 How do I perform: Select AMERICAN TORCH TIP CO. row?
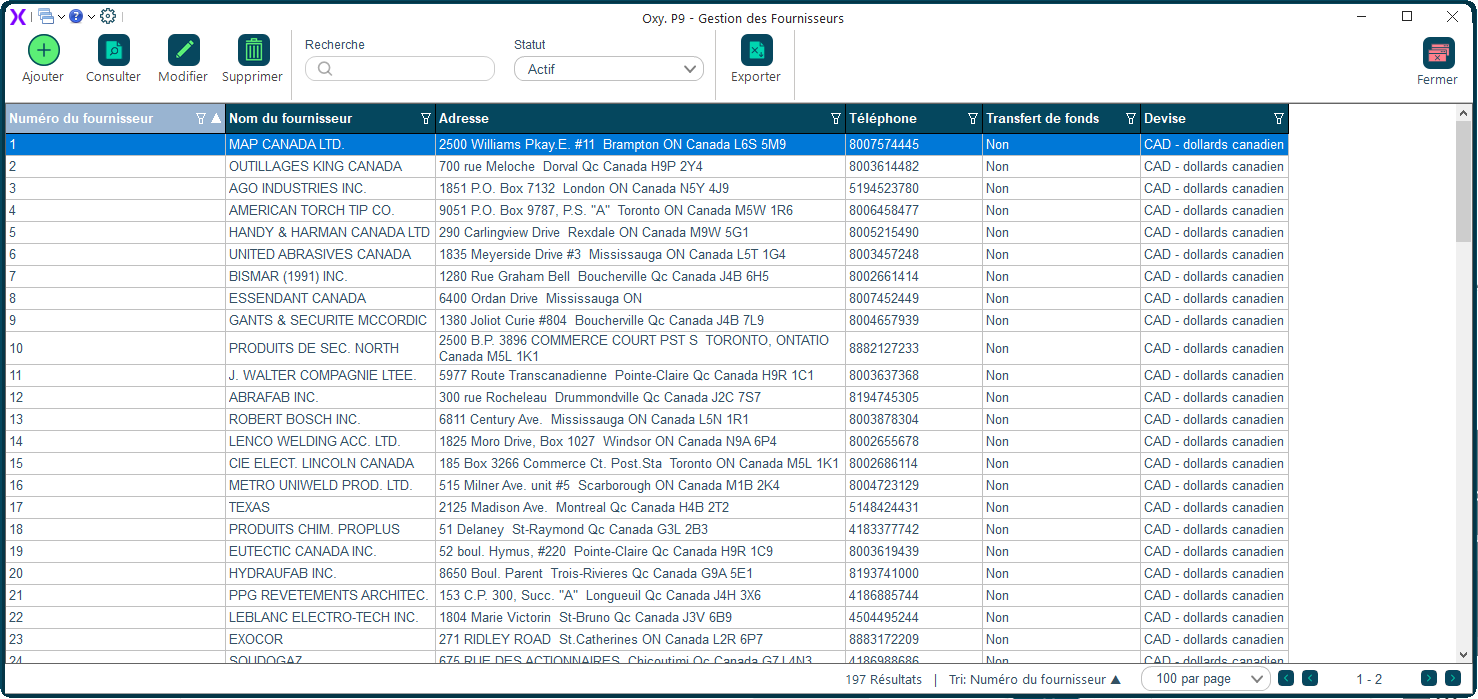coord(646,211)
